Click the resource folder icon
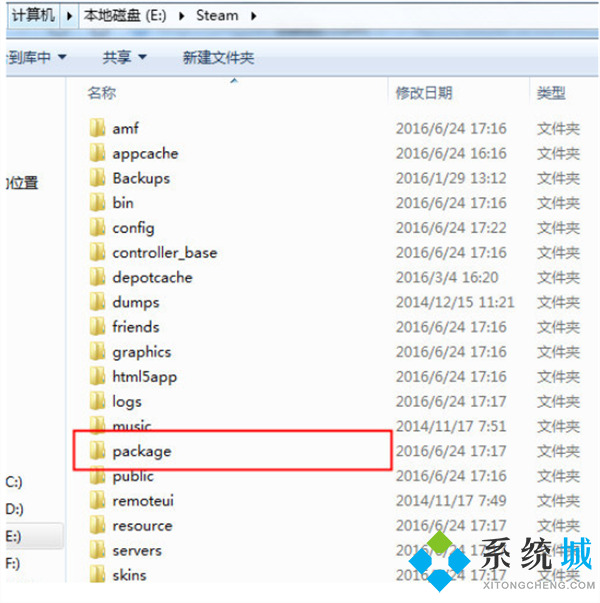 coord(97,526)
